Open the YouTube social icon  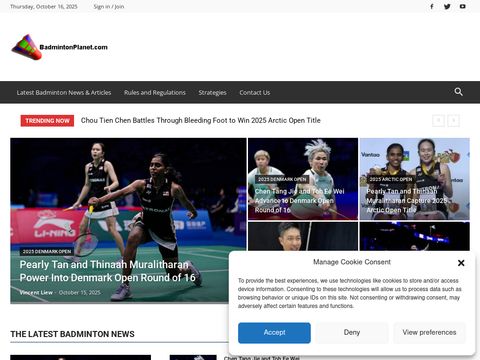[x=463, y=6]
